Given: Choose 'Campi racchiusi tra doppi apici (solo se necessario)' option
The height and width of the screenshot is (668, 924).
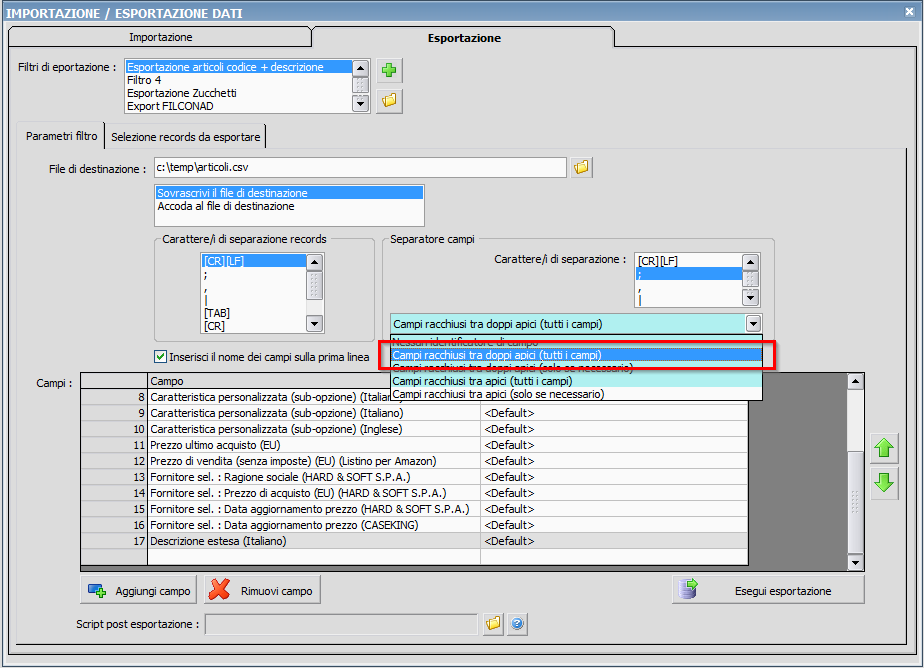Looking at the screenshot, I should (x=576, y=368).
